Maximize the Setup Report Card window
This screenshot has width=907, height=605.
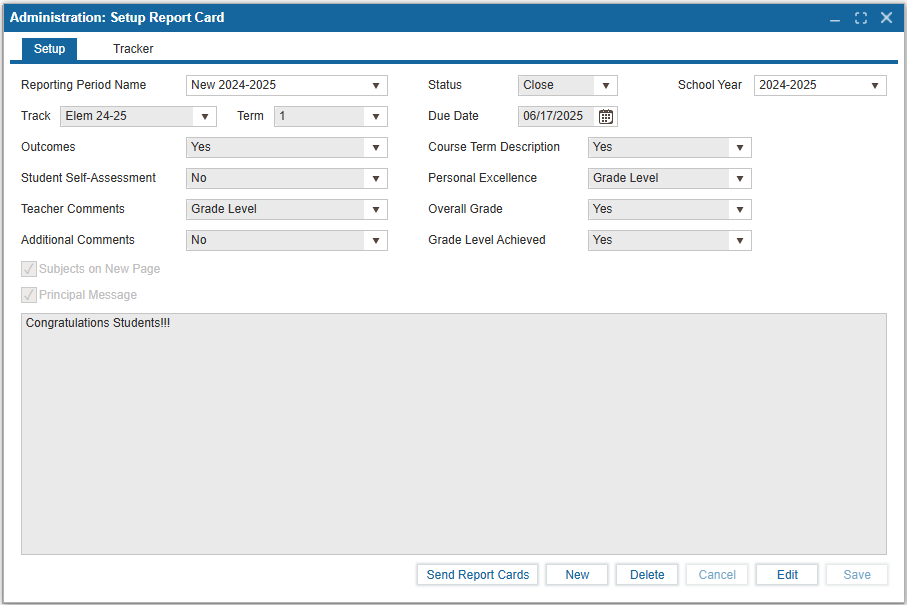pyautogui.click(x=860, y=18)
